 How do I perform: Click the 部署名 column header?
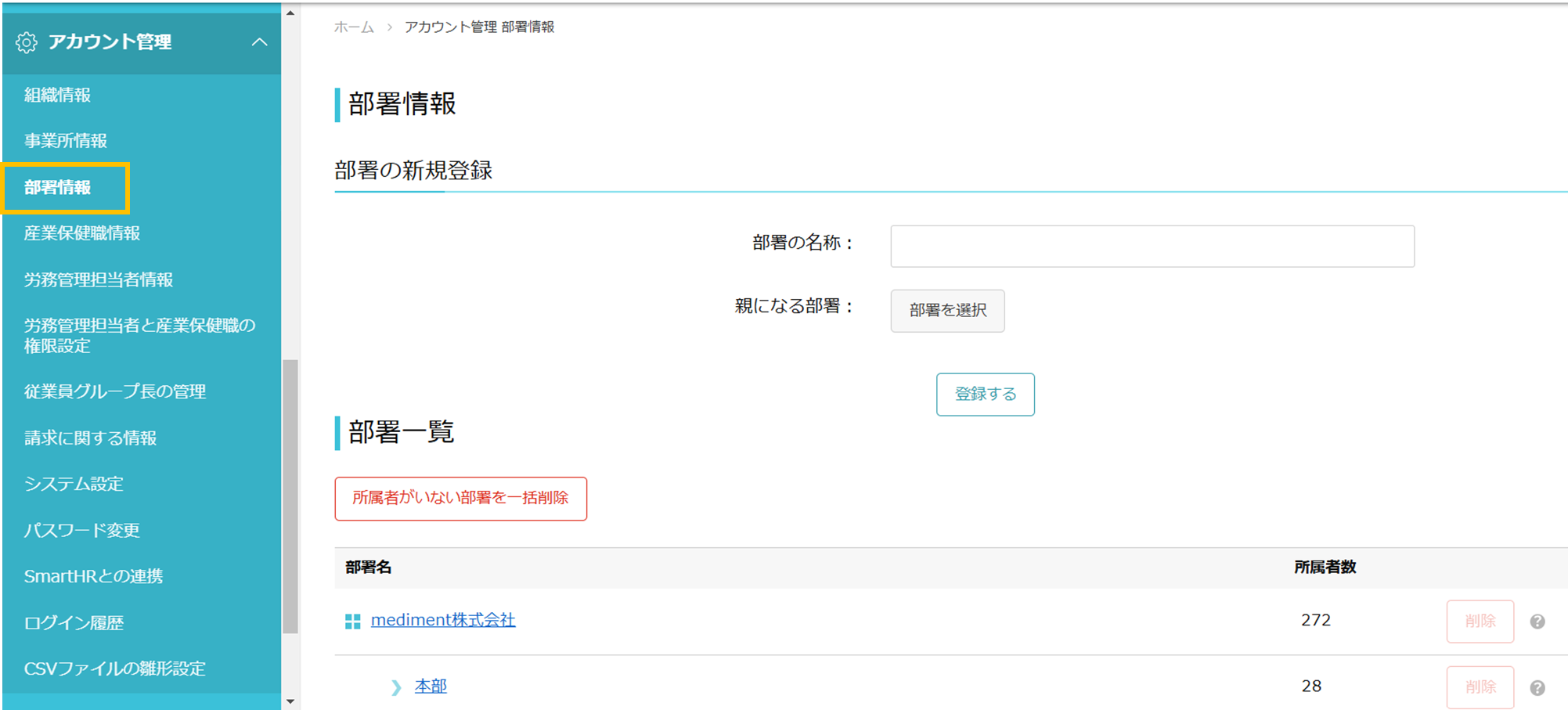point(369,568)
